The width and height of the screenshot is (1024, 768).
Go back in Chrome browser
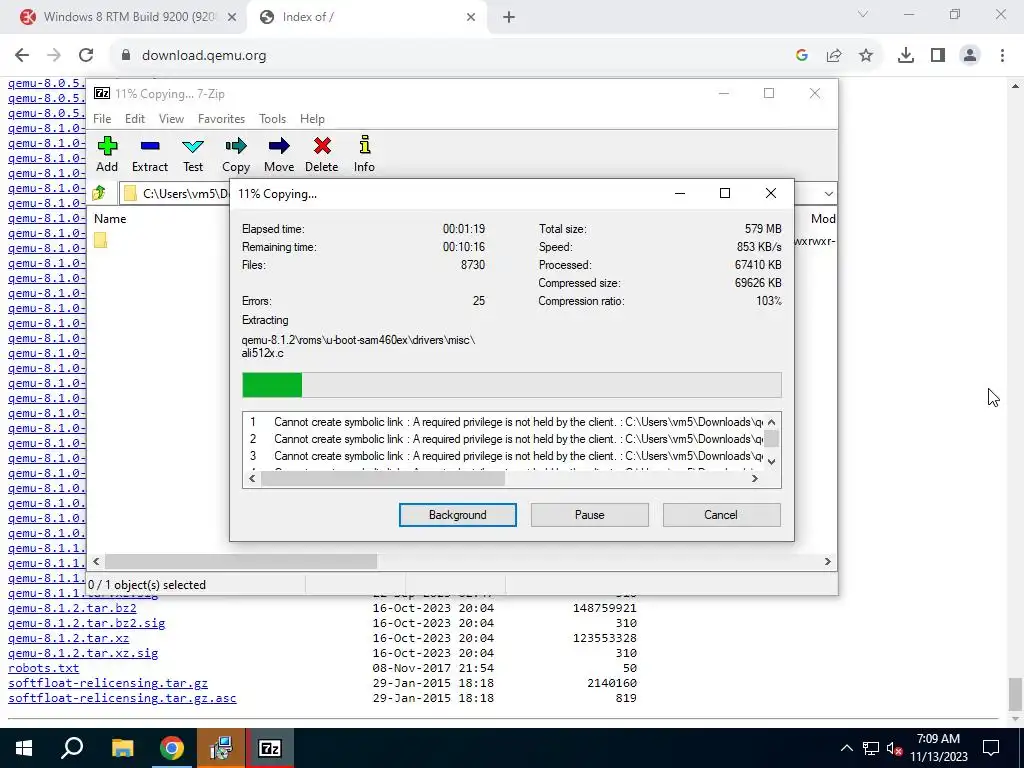point(22,56)
